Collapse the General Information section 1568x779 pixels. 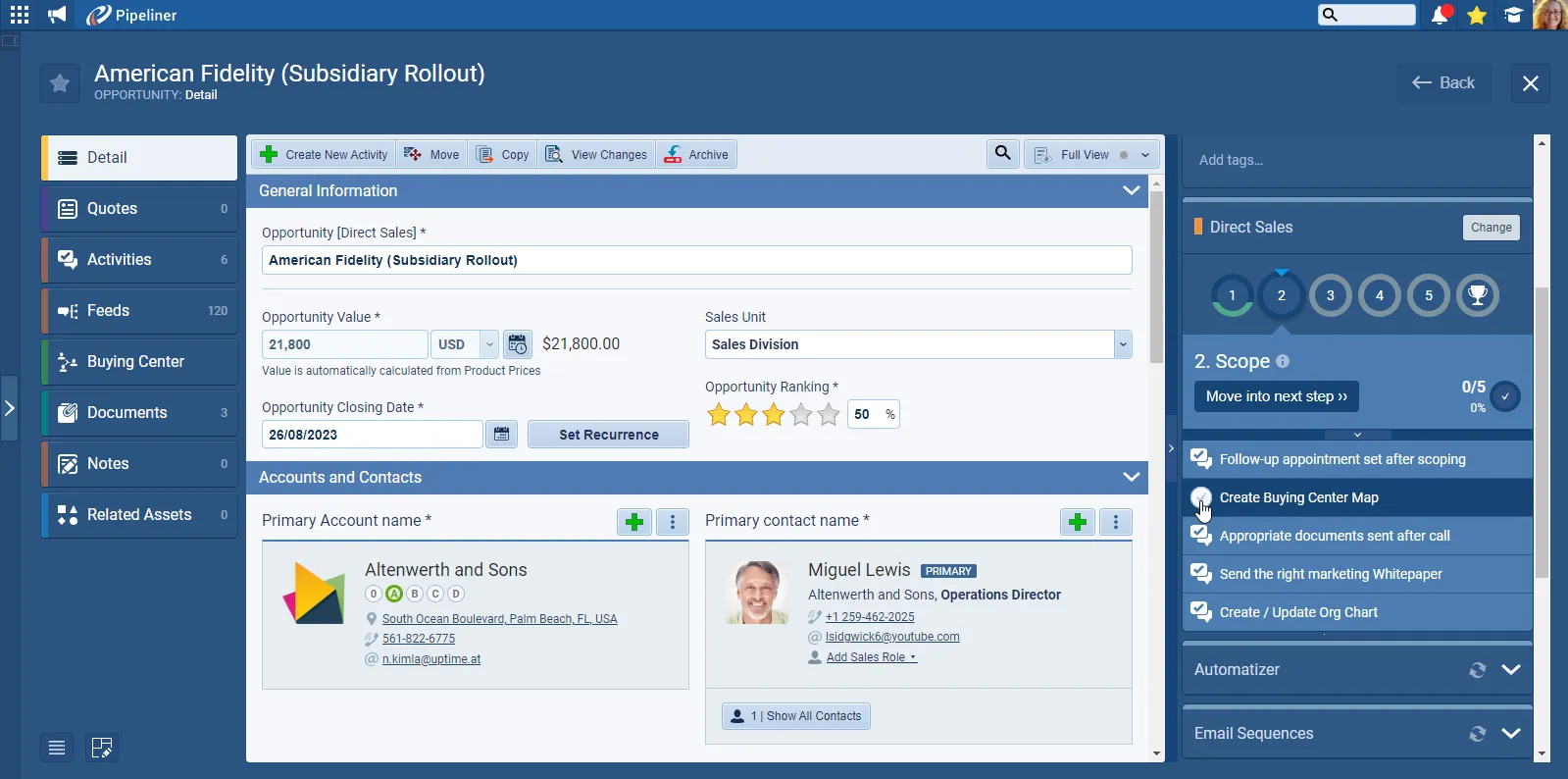click(1132, 190)
